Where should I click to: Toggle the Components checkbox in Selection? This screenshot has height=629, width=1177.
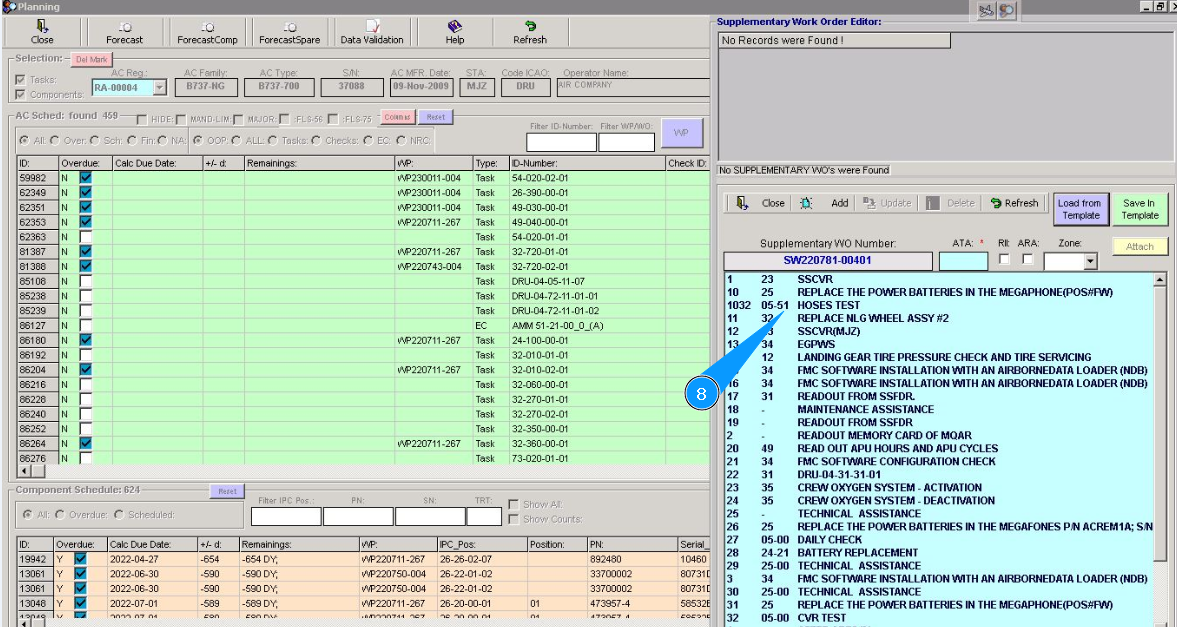[x=20, y=95]
